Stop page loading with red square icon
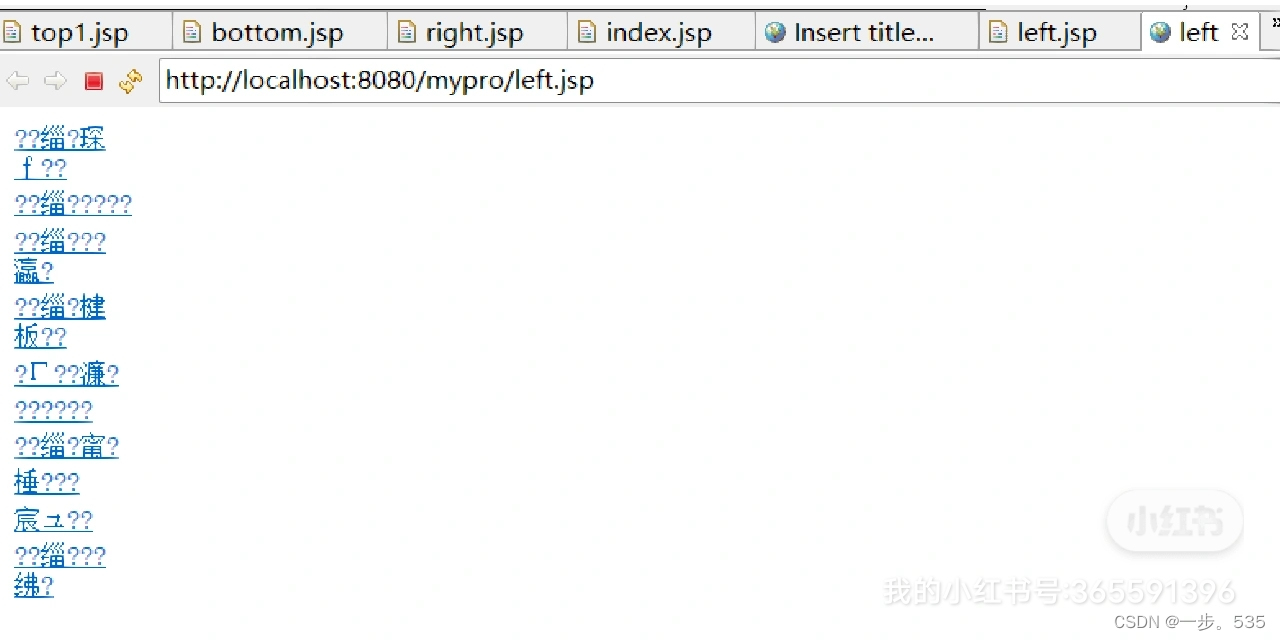 pyautogui.click(x=94, y=81)
